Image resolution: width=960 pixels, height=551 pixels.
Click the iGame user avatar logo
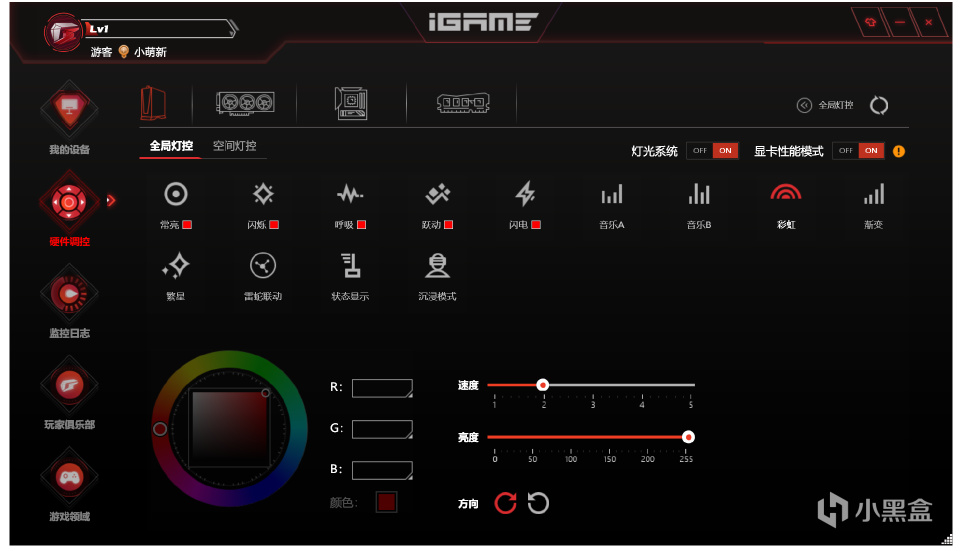click(x=64, y=32)
